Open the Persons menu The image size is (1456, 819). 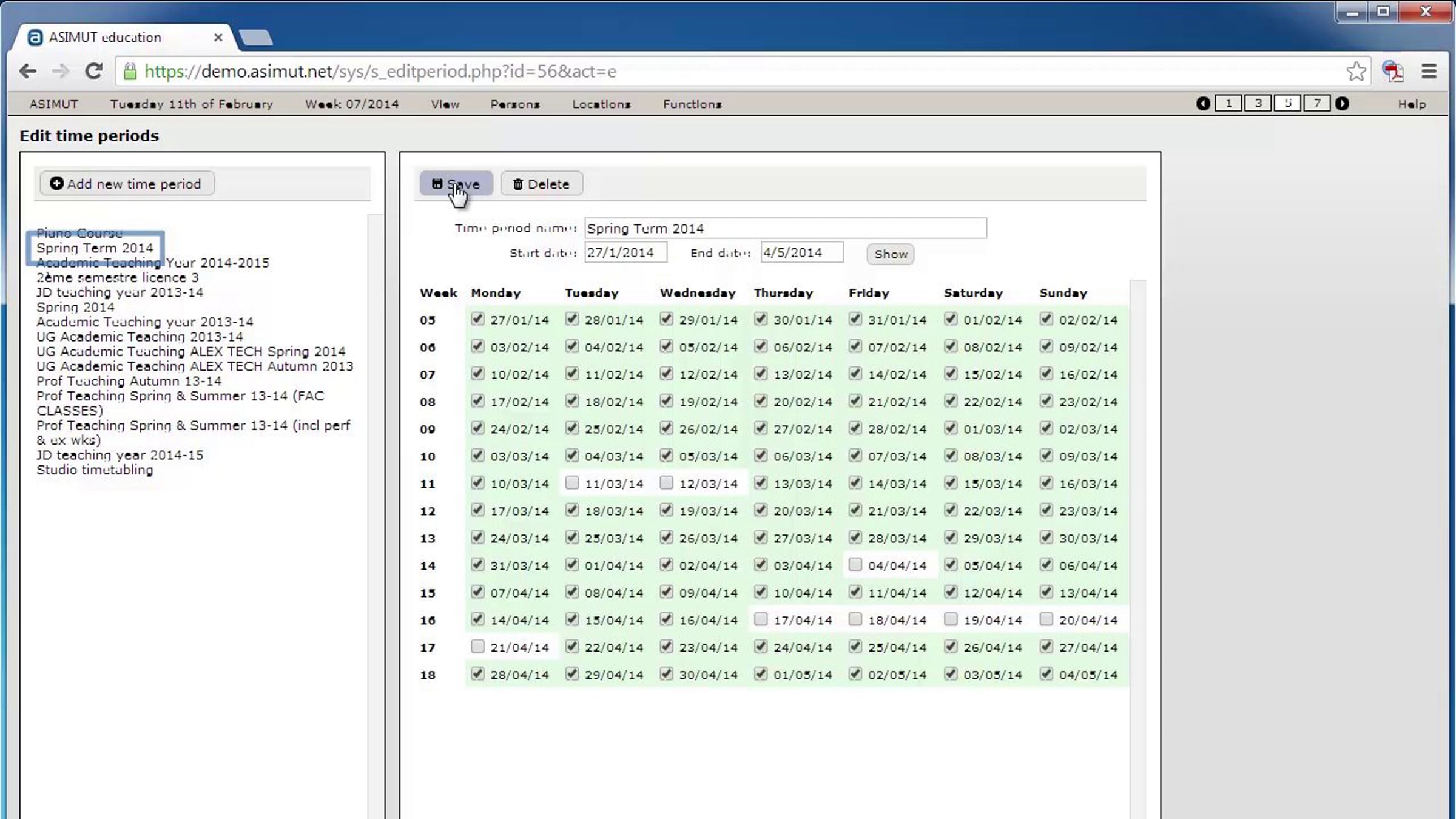(x=515, y=104)
